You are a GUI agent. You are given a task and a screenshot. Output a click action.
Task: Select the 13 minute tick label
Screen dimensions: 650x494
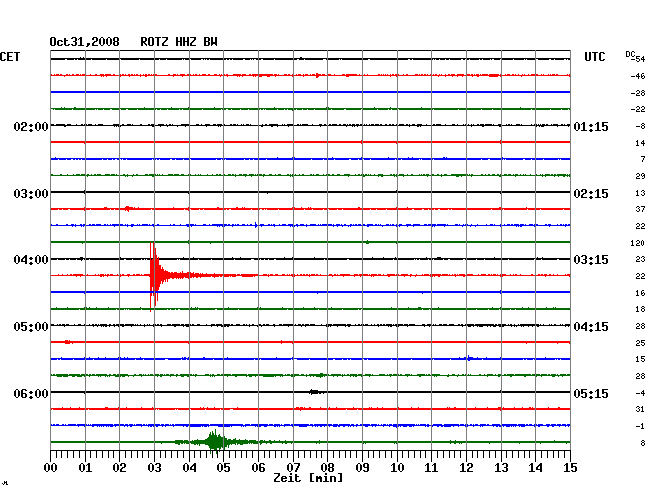coord(501,468)
